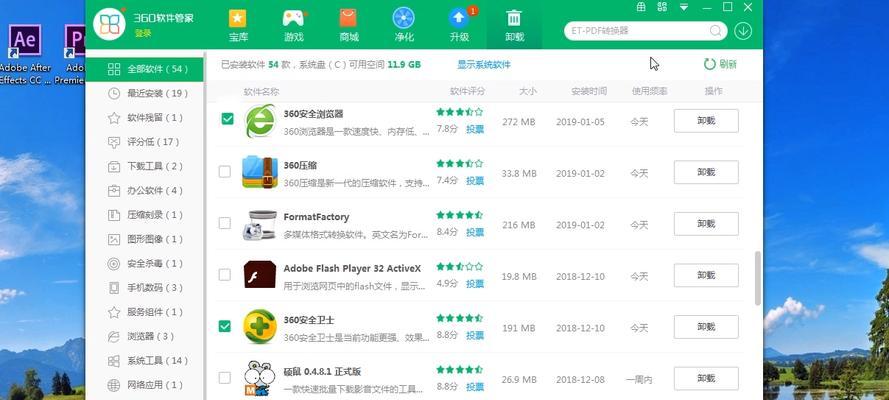Click 显示系统软件 link
Screen dimensions: 889x400
tap(484, 65)
